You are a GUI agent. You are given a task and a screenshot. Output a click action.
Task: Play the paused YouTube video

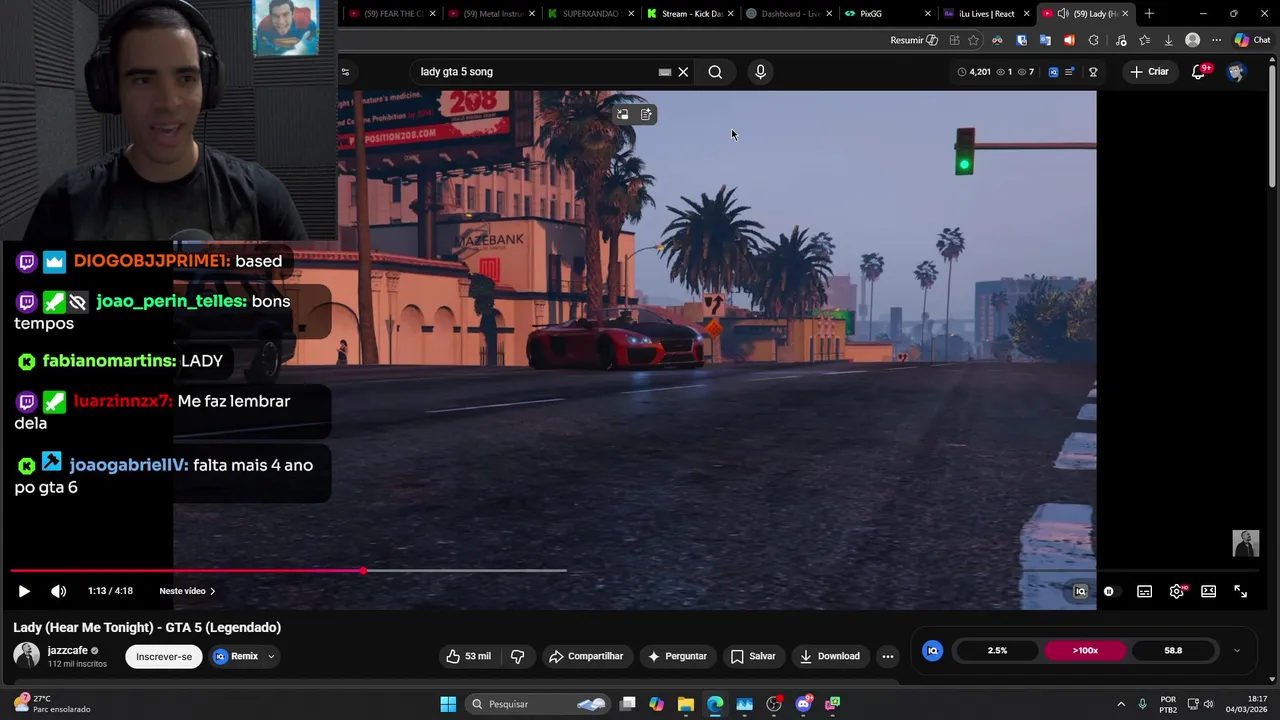click(x=24, y=591)
